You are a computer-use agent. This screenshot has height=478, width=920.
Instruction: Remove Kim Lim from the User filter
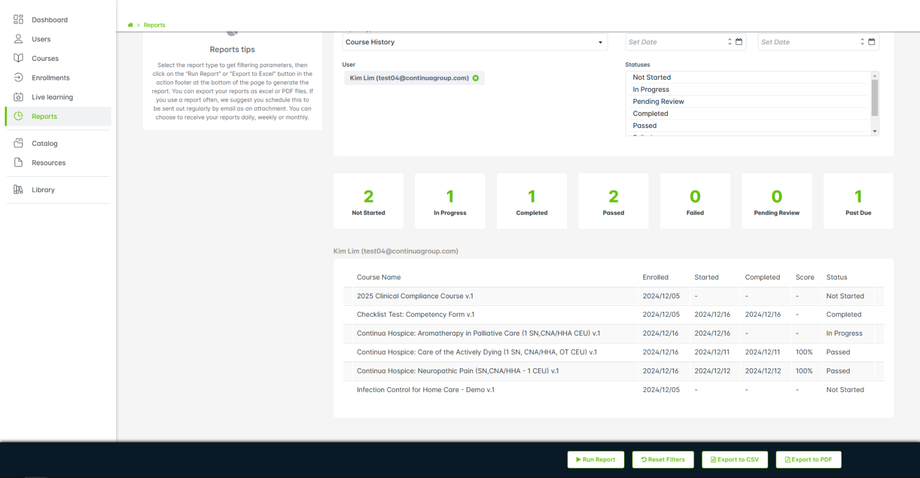tap(476, 78)
